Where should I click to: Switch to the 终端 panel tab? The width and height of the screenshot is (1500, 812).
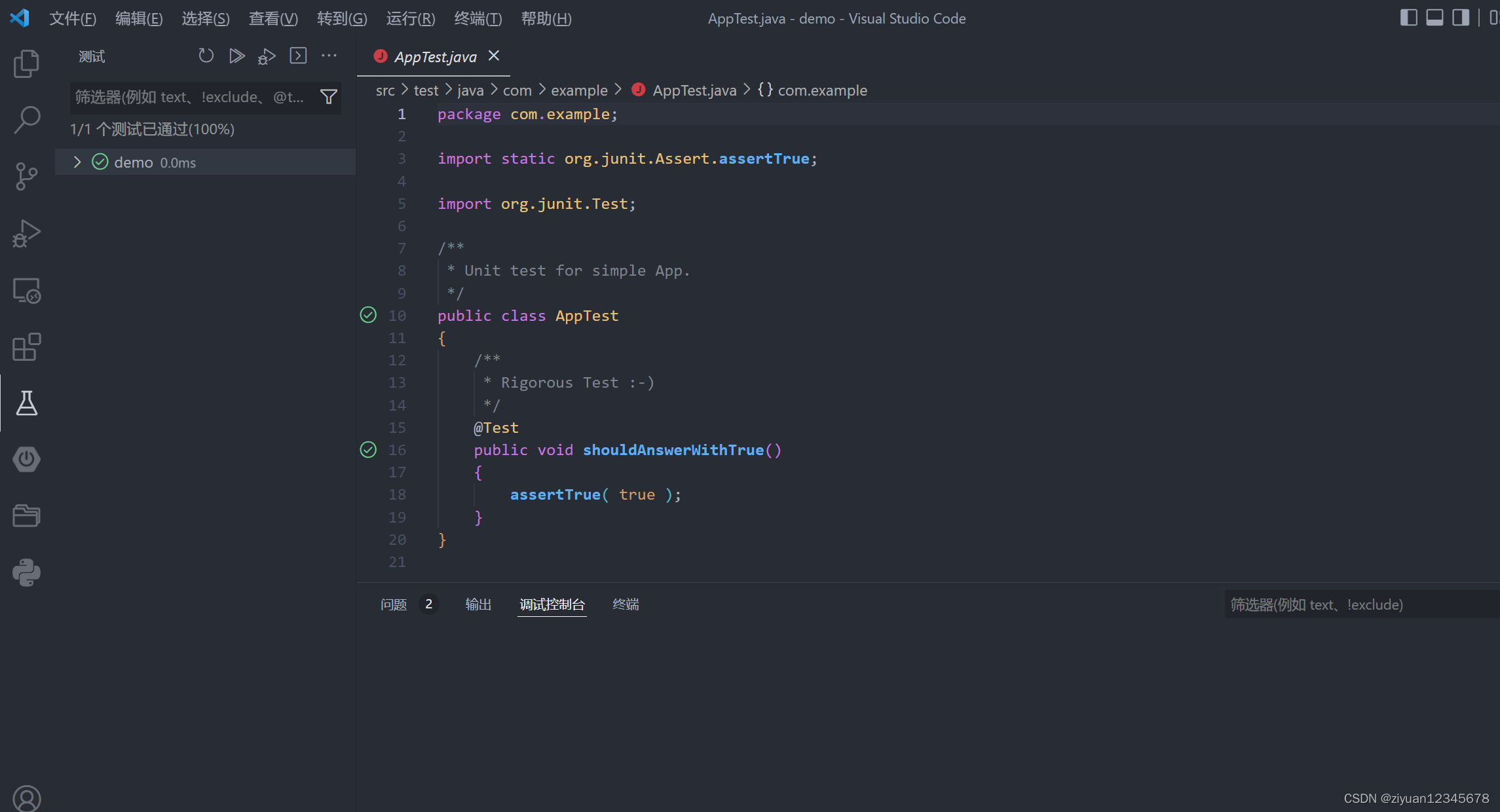coord(625,604)
